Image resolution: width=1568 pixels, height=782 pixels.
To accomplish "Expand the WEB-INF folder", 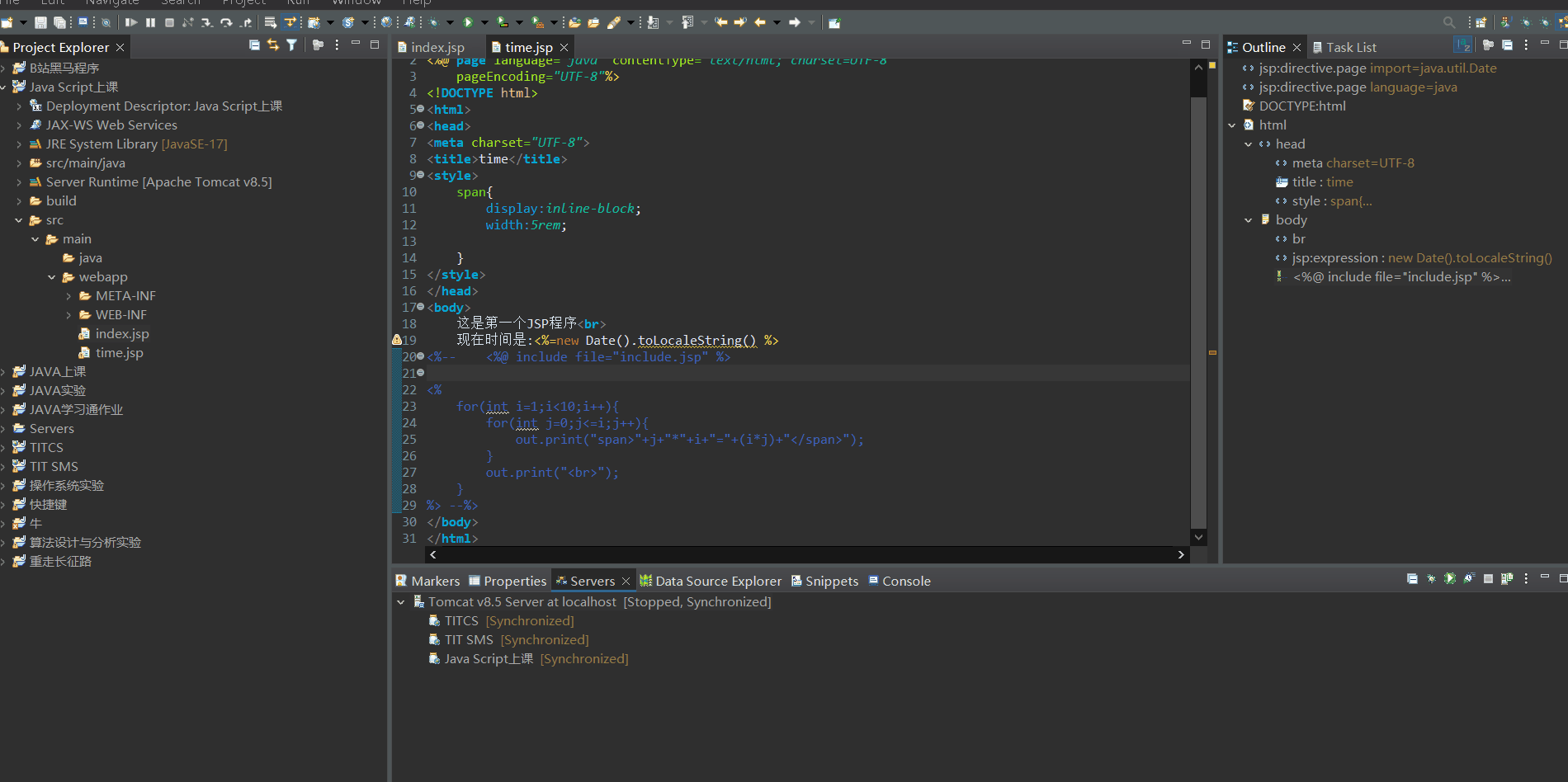I will click(68, 315).
